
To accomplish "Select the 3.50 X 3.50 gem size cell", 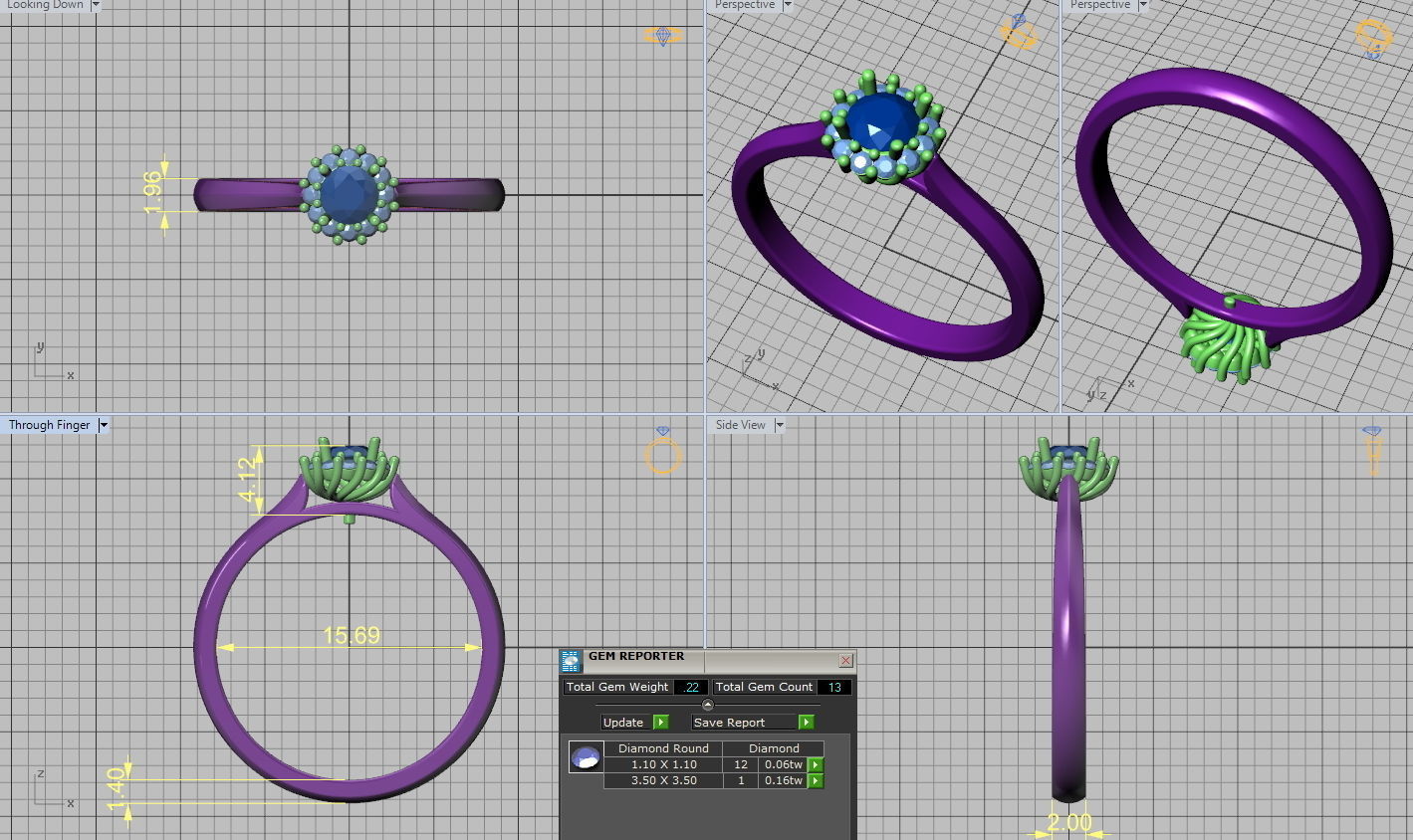I will click(x=663, y=780).
